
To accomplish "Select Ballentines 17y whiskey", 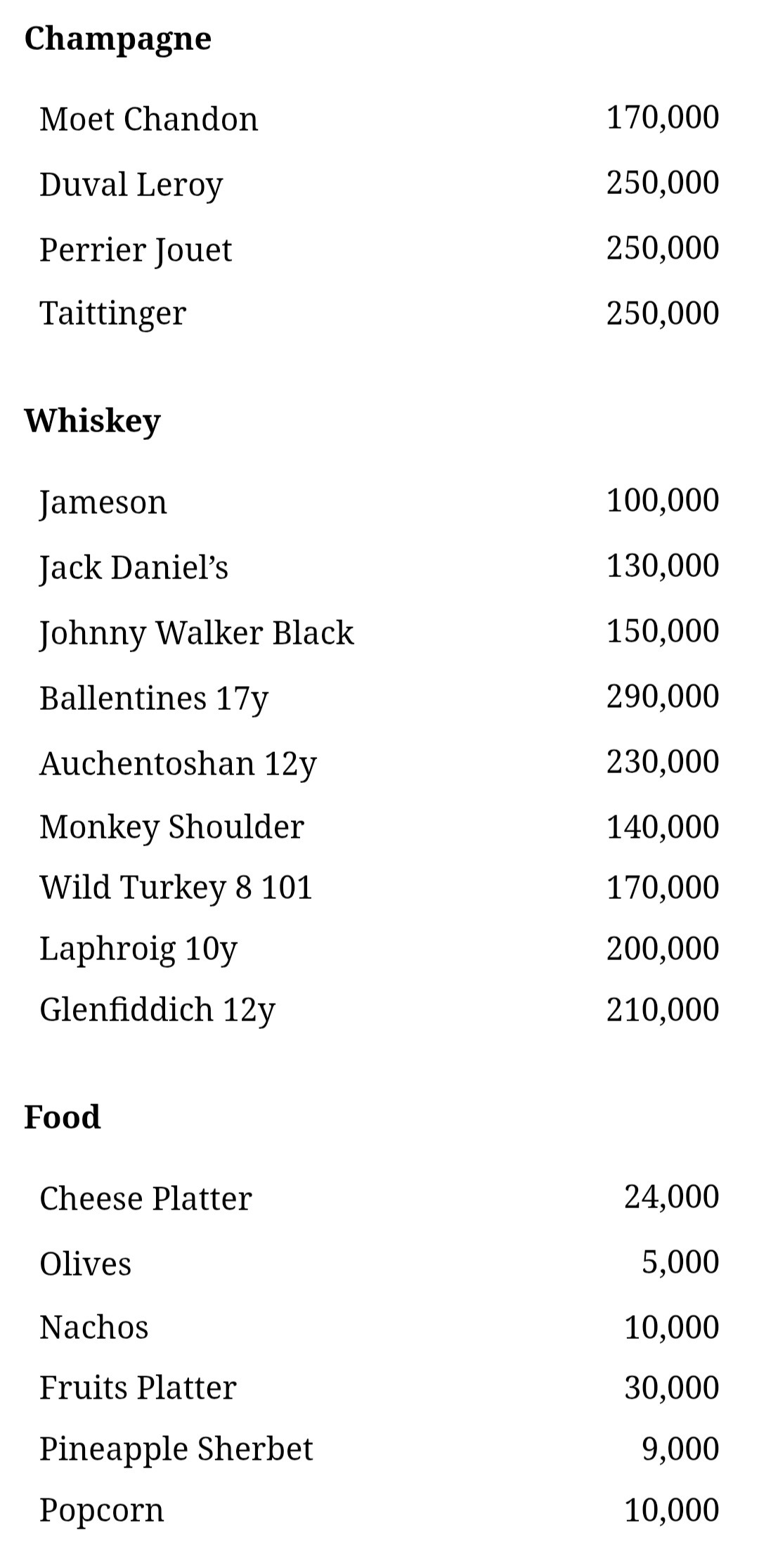I will (x=379, y=698).
